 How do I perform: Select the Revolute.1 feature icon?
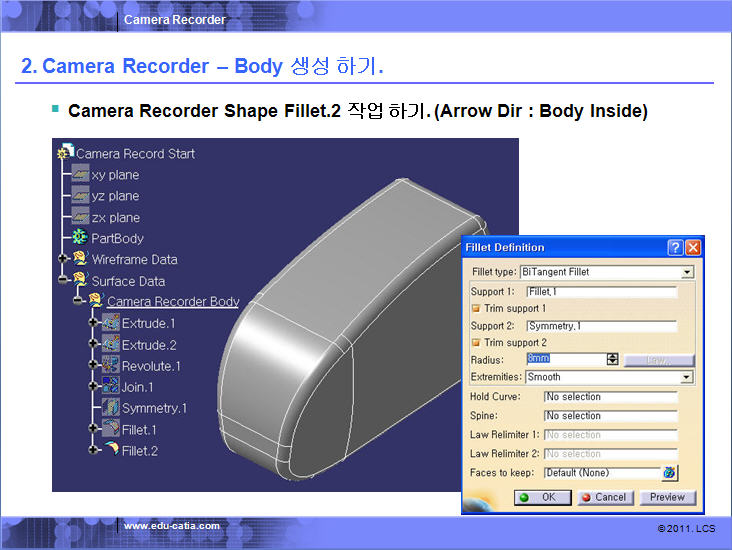110,366
